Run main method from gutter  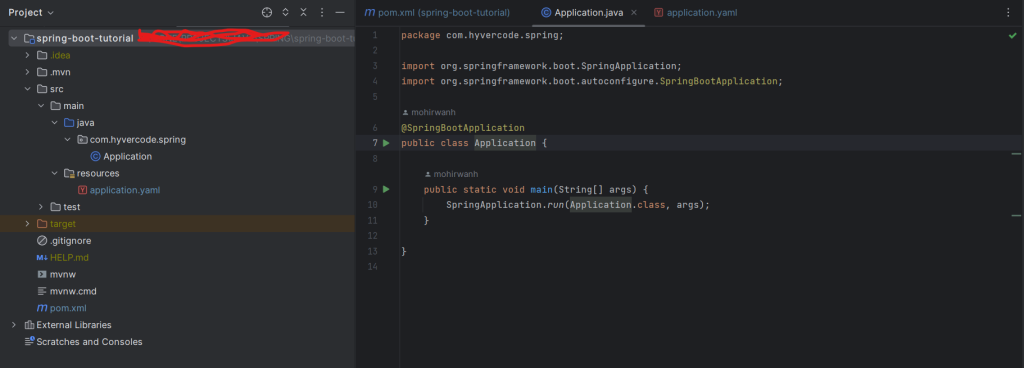(386, 189)
